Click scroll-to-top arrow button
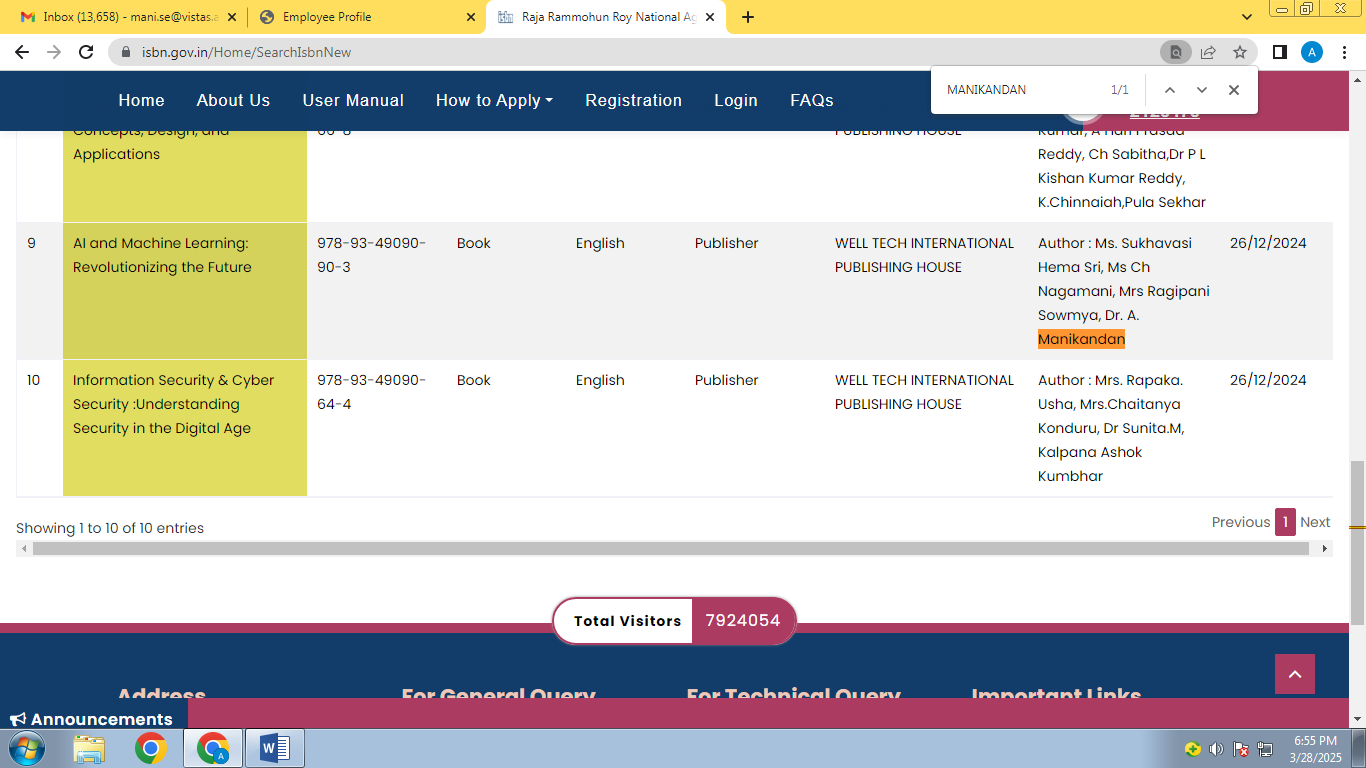Viewport: 1366px width, 768px height. coord(1294,674)
